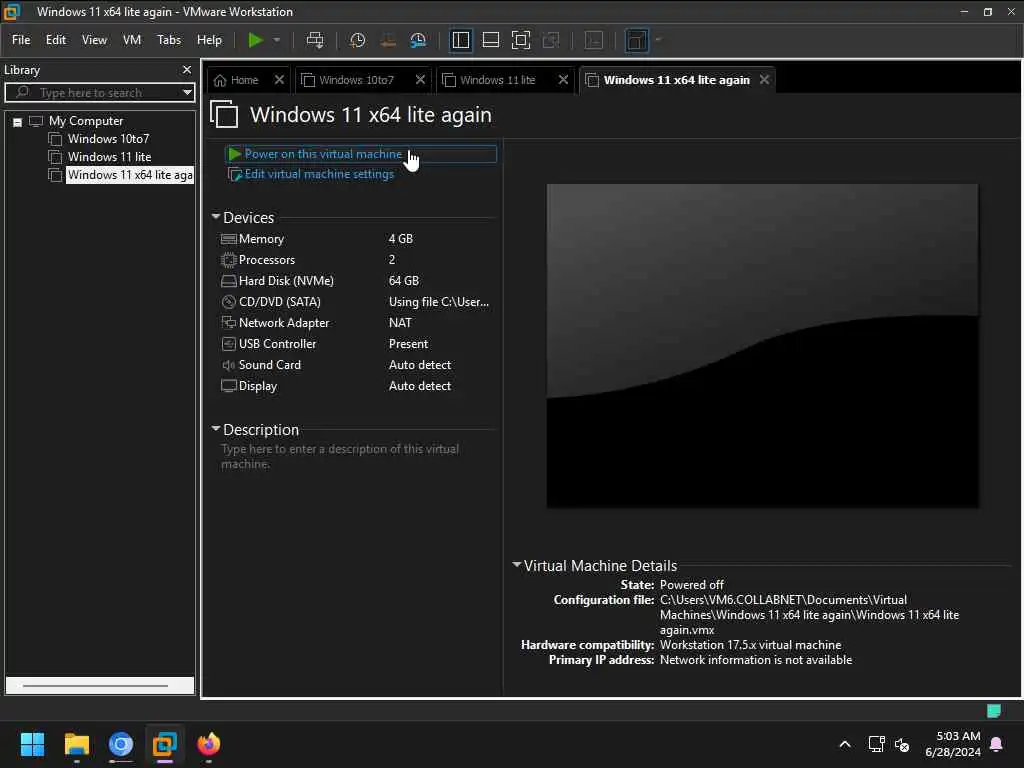Screen dimensions: 1024x768
Task: Select Windows 10to7 in library tree
Action: tap(108, 138)
